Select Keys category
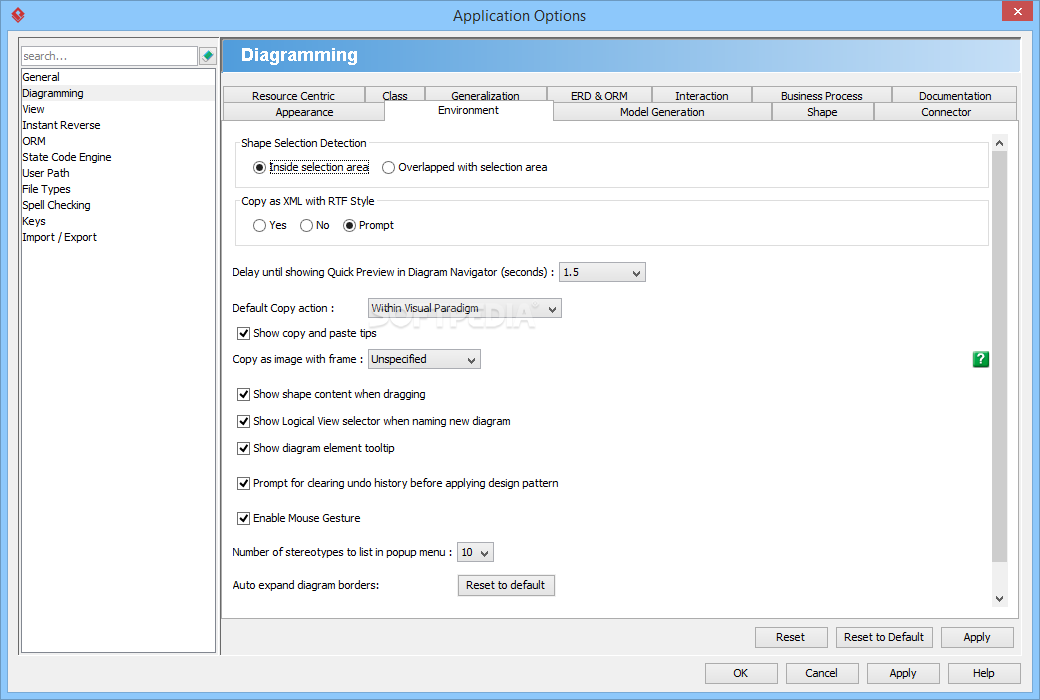This screenshot has width=1040, height=700. 118,221
